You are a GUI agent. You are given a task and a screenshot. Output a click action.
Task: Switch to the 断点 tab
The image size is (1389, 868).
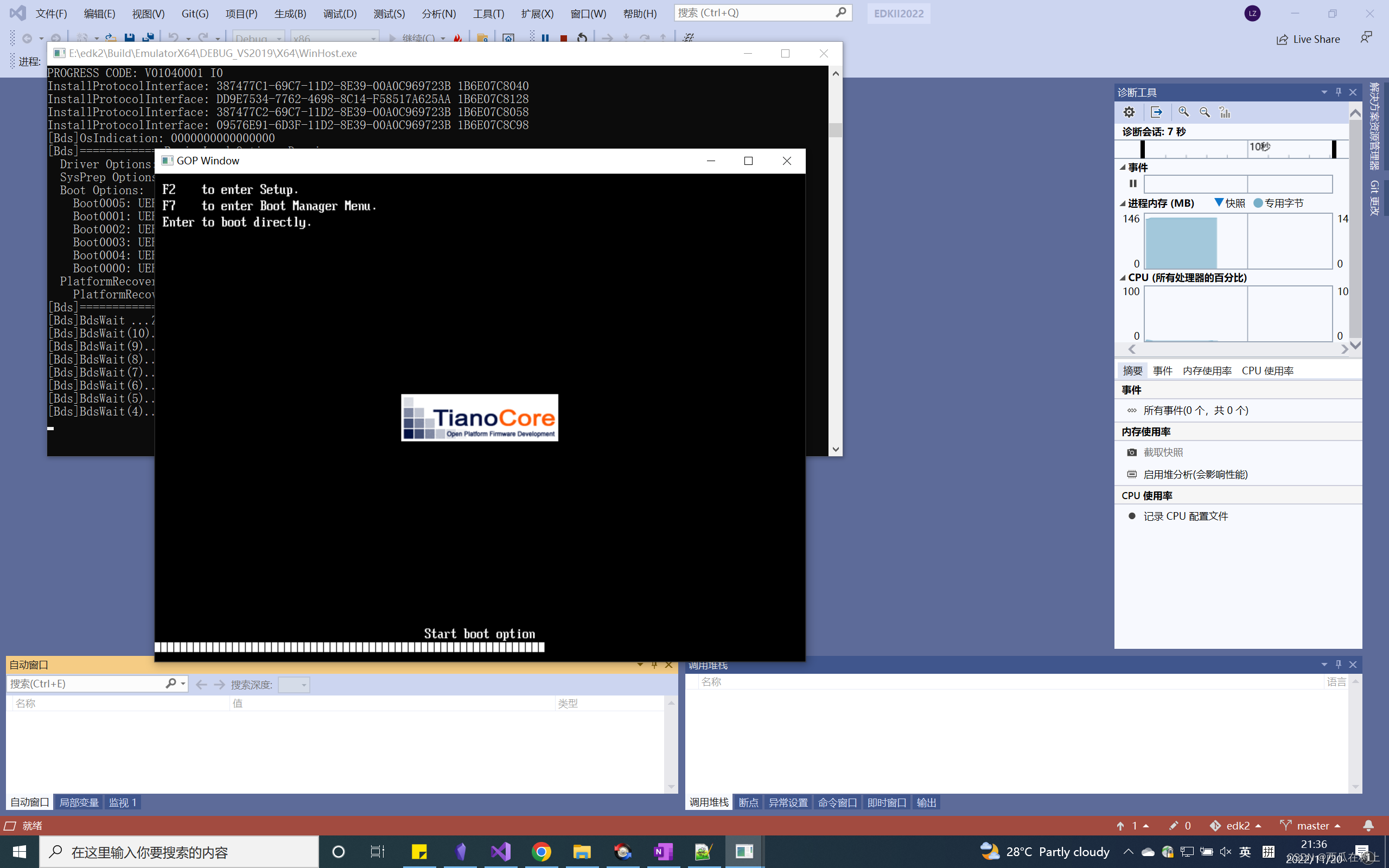click(748, 802)
